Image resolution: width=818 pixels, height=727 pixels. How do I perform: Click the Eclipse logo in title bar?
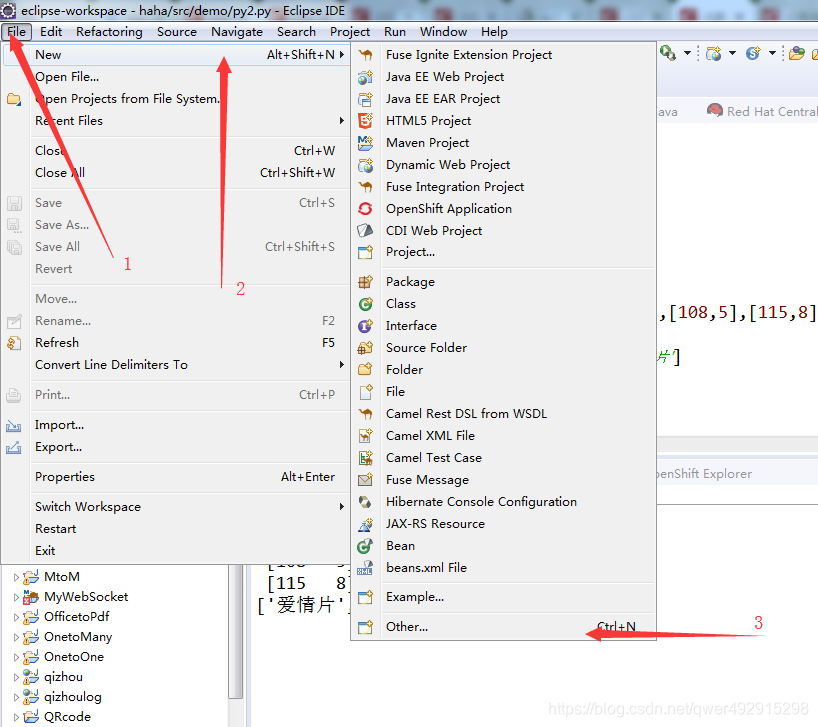click(x=9, y=10)
